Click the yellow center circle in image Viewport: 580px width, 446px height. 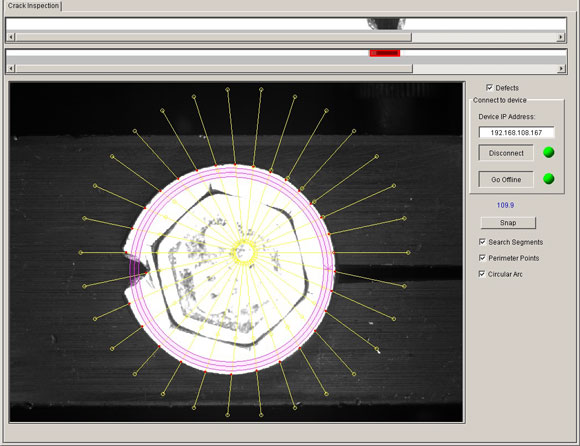(244, 252)
